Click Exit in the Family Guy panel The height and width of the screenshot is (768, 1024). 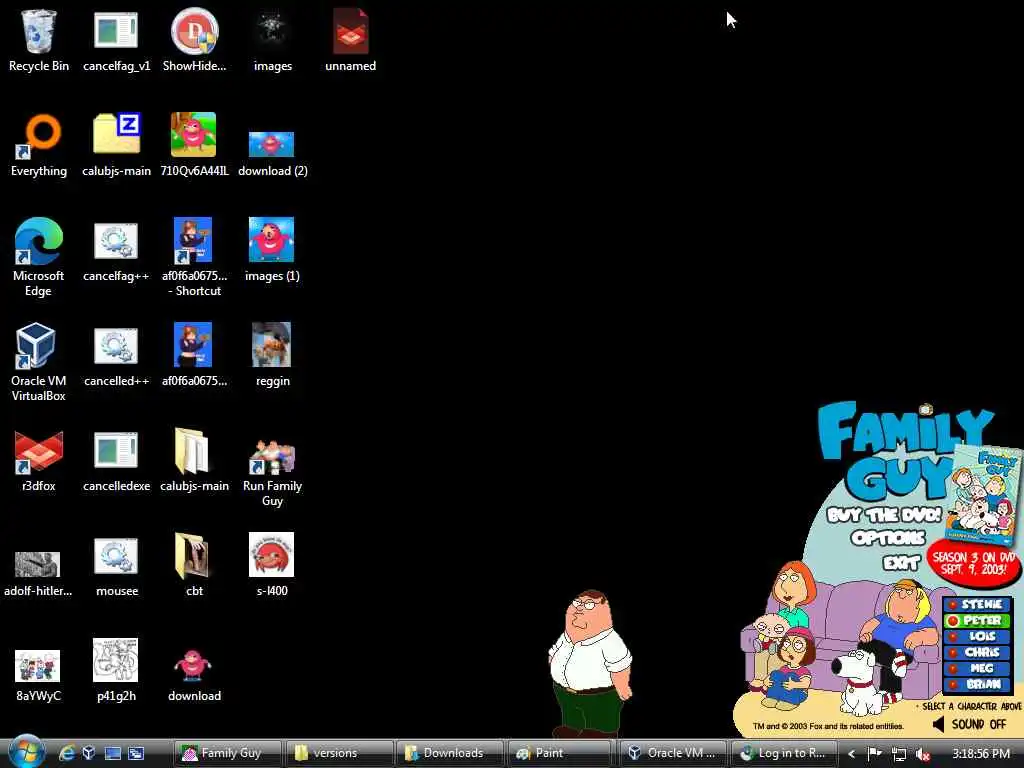(x=902, y=563)
